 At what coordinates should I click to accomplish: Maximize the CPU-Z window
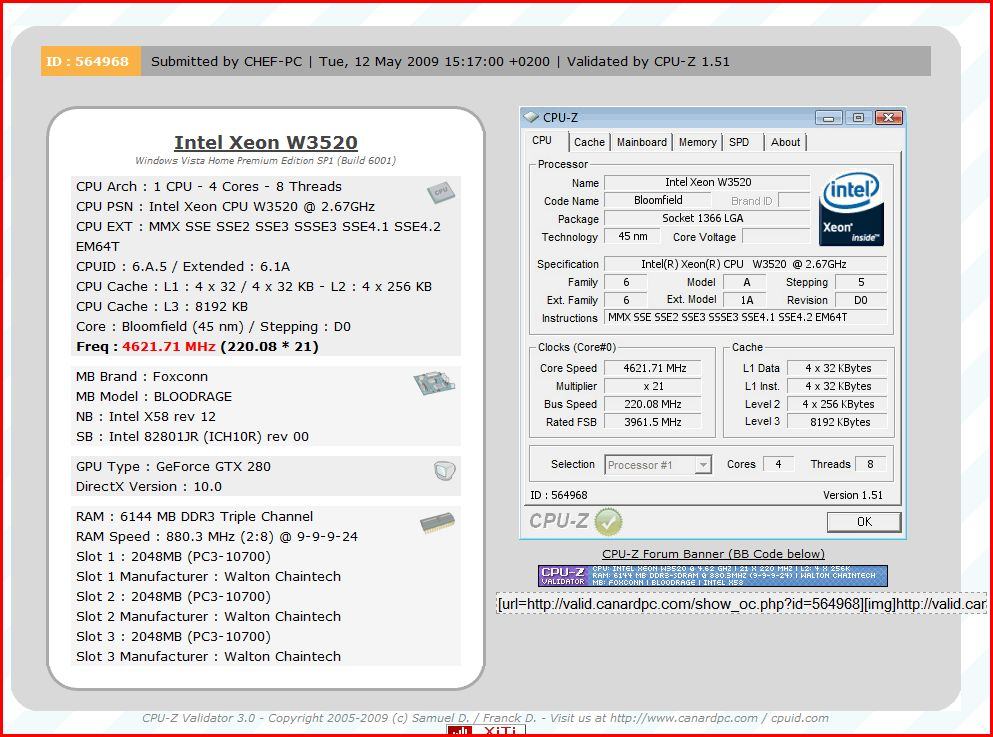coord(858,118)
